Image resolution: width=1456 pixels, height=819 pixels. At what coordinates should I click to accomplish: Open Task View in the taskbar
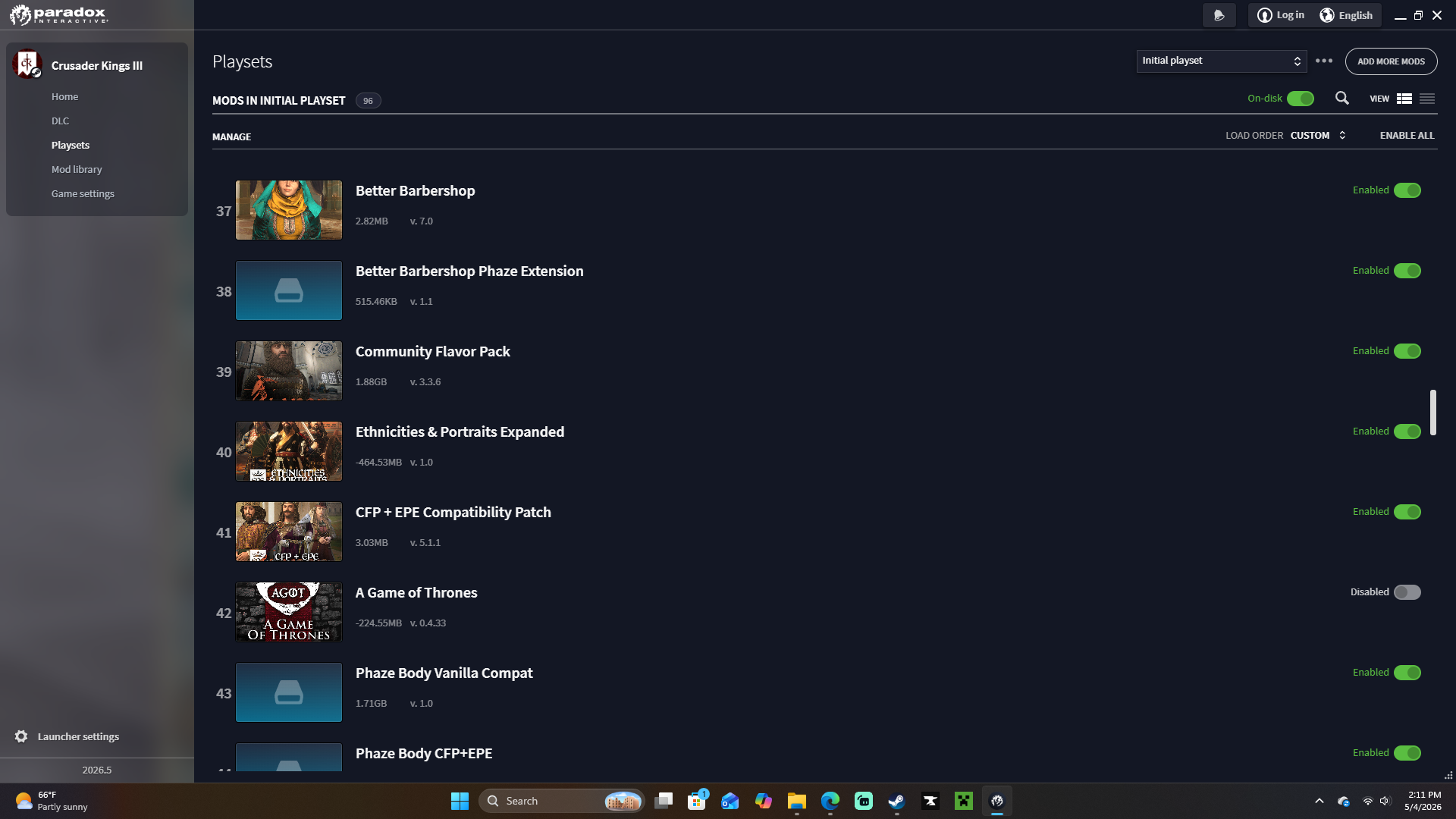[x=664, y=801]
